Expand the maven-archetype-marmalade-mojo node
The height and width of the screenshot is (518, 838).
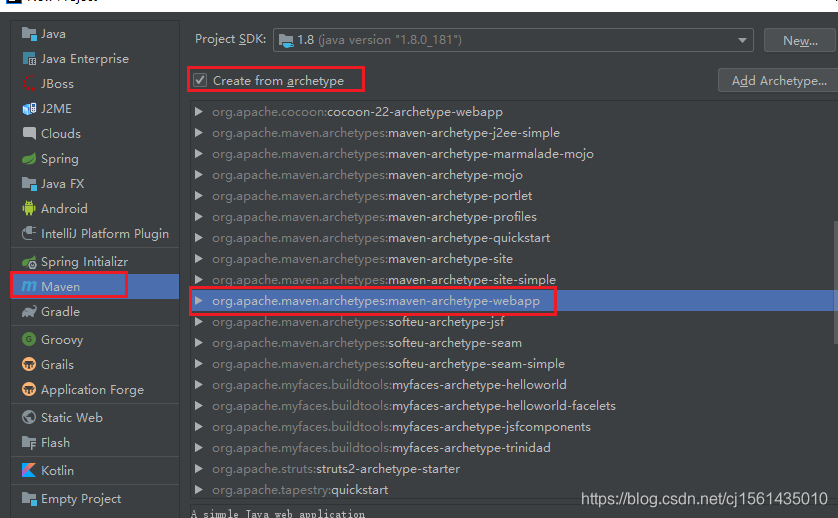[198, 153]
